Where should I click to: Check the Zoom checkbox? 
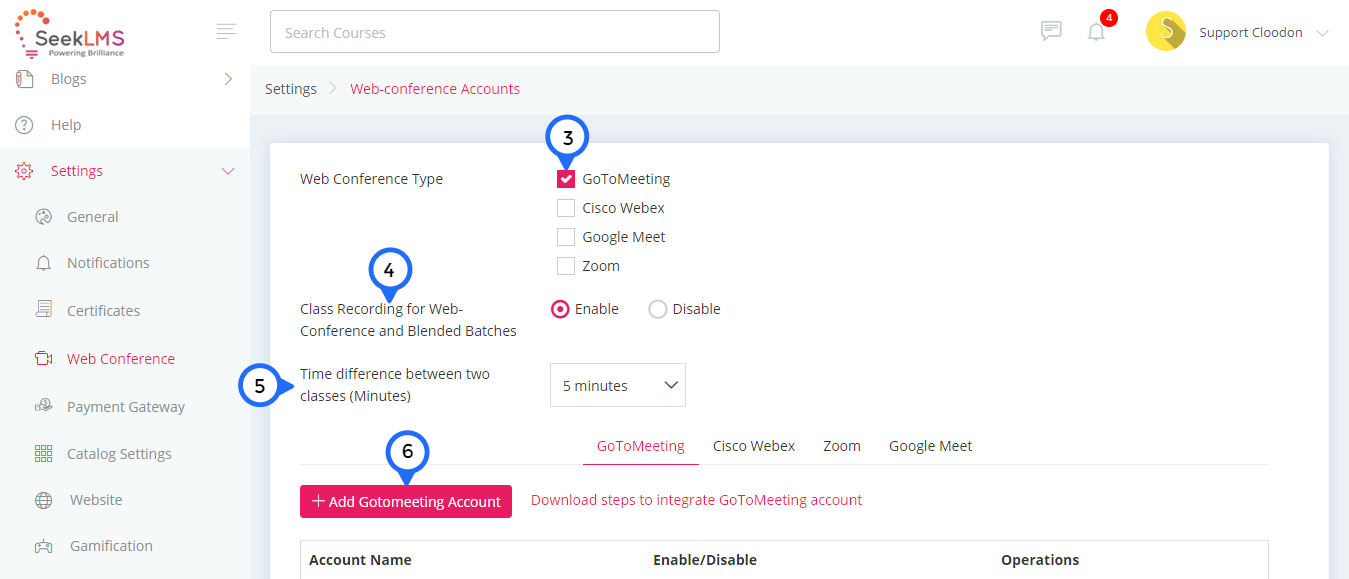pyautogui.click(x=566, y=266)
